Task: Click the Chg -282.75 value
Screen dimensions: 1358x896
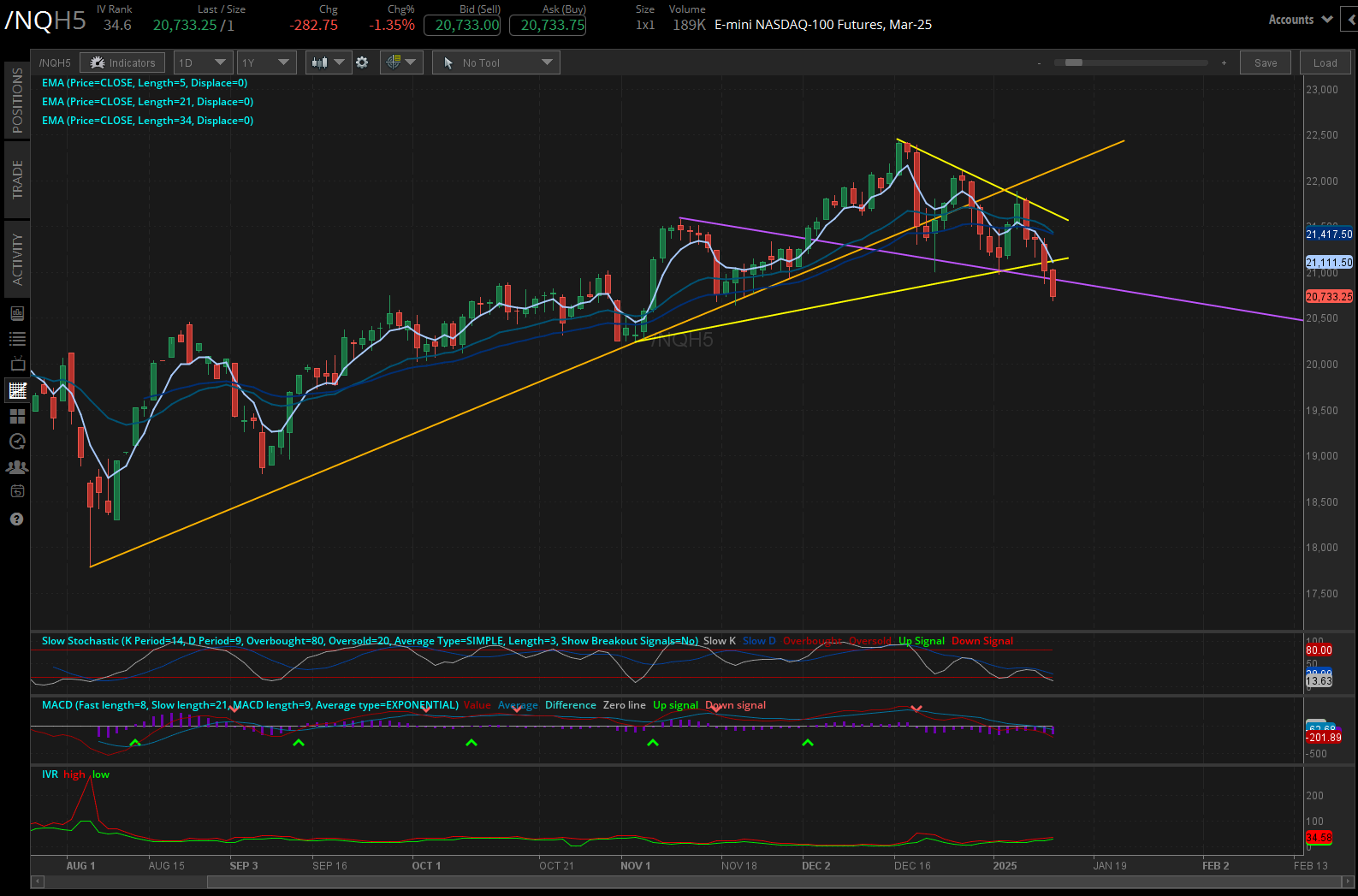Action: pos(314,25)
